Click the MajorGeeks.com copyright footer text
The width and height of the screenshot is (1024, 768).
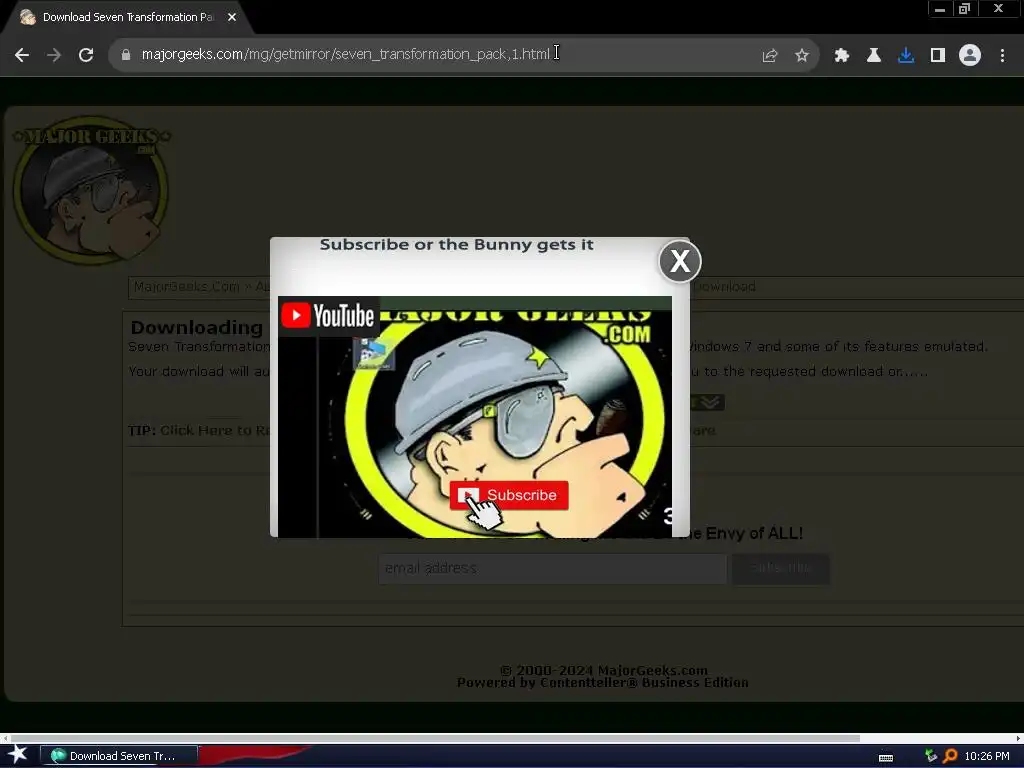click(603, 670)
